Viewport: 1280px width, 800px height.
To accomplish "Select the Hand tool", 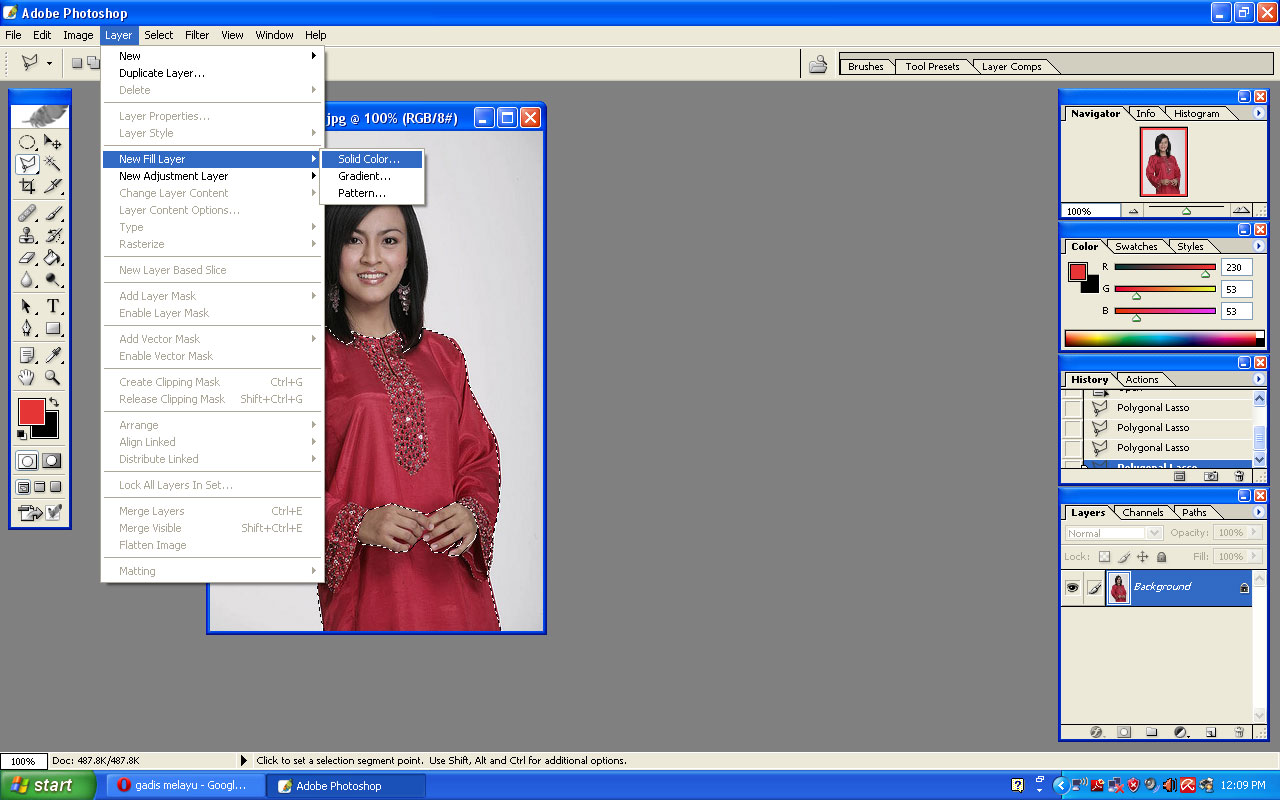I will 27,377.
